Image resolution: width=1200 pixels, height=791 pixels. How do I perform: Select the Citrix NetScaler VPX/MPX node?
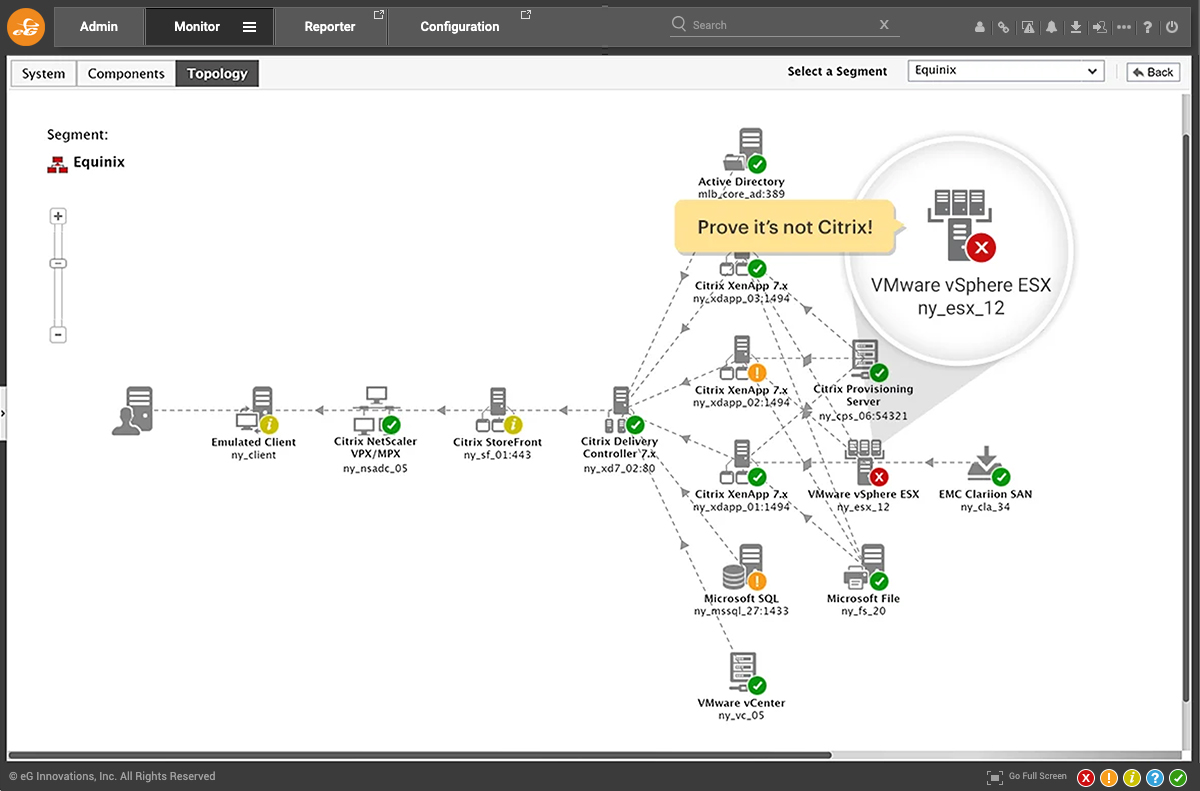pos(377,410)
